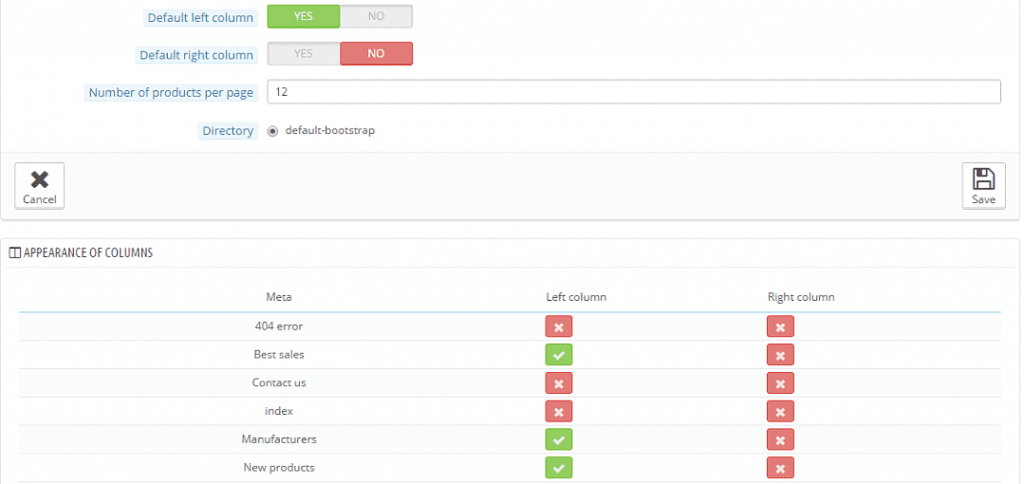Click the Default right column label

click(x=197, y=55)
